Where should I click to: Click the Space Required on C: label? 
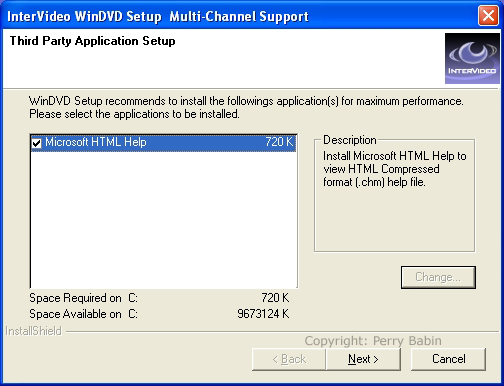point(83,298)
